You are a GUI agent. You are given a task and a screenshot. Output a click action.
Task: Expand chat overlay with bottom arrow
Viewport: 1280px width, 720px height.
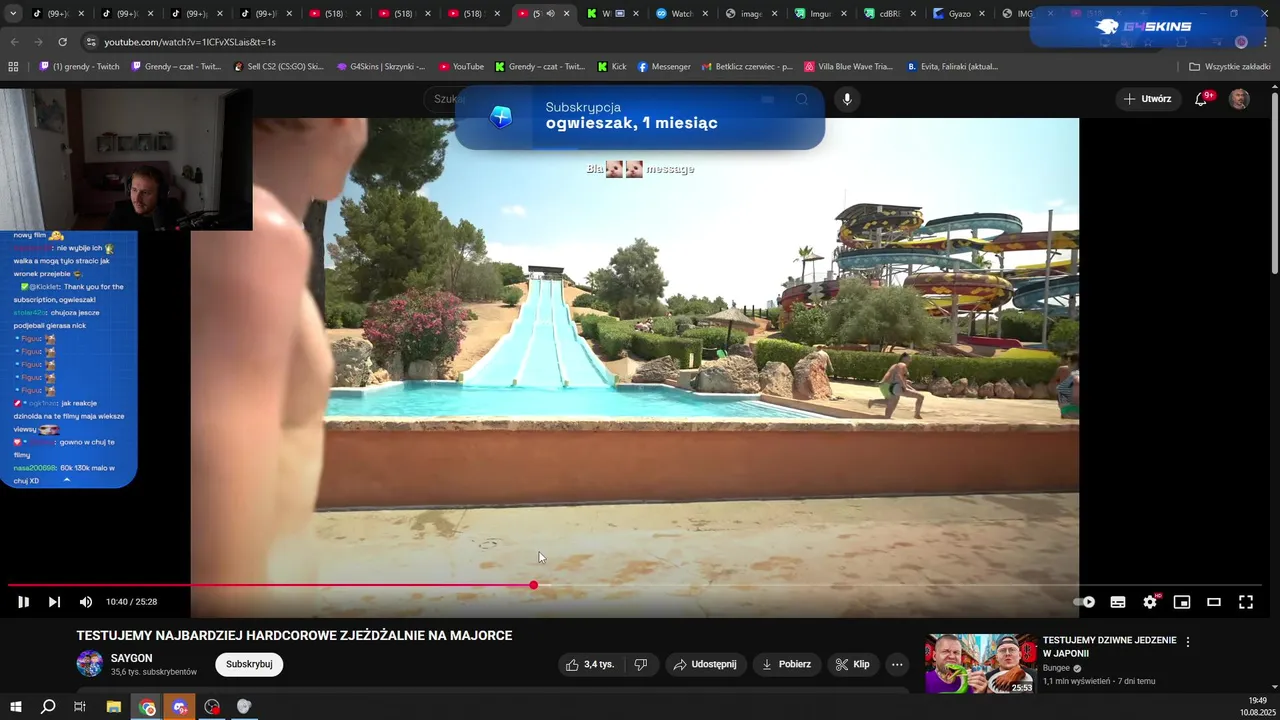pos(67,480)
